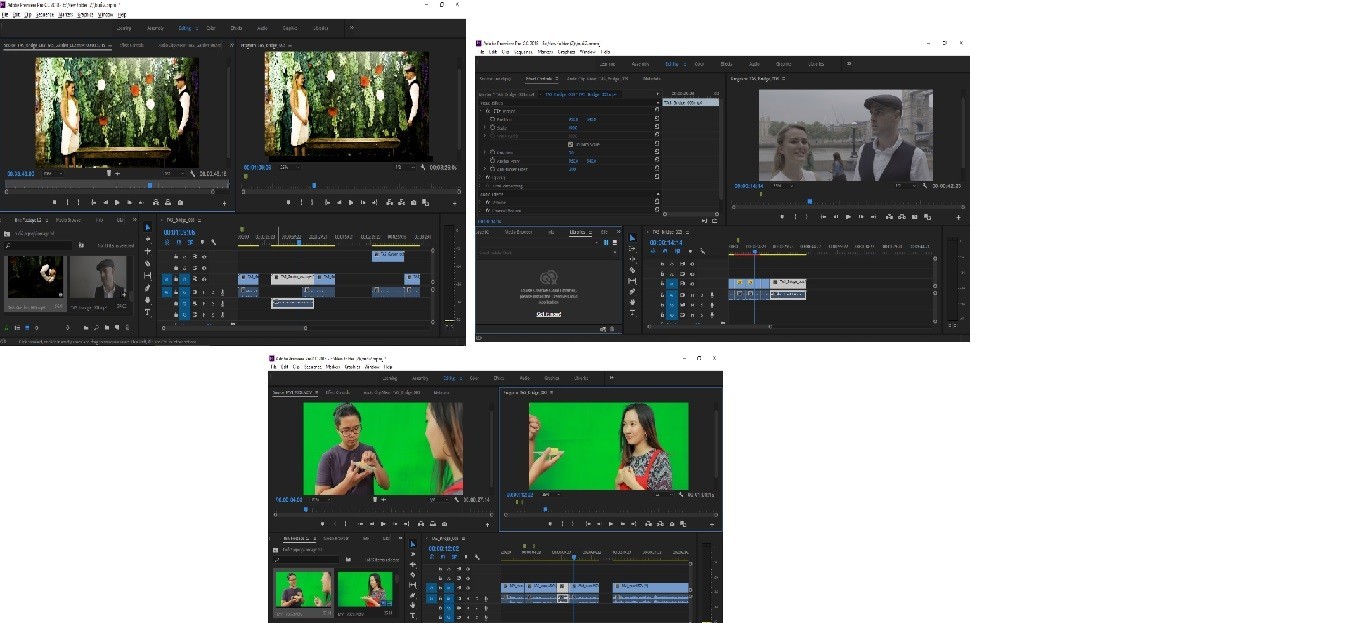Switch to the Color workspace in the green-screen window

[474, 378]
